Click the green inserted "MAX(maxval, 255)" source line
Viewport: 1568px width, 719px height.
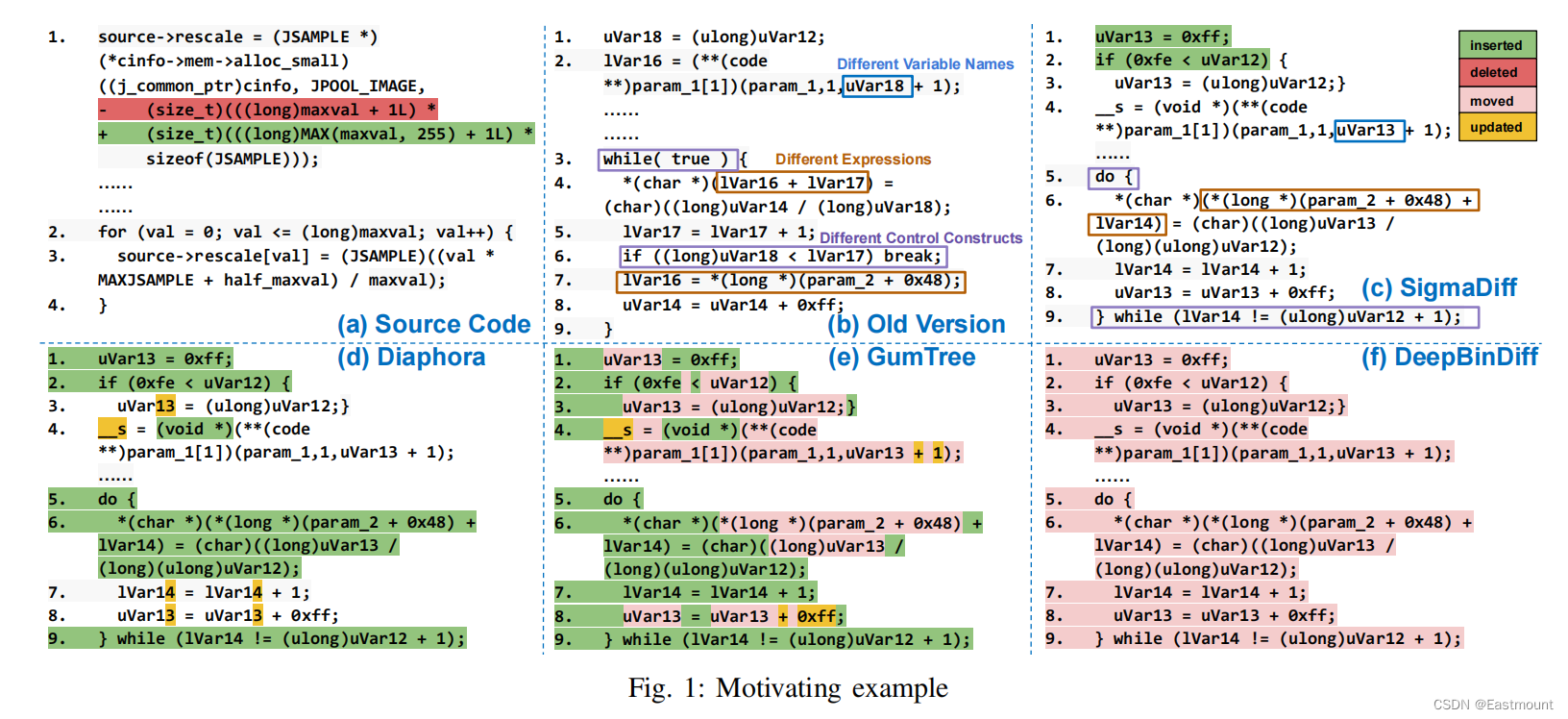316,134
